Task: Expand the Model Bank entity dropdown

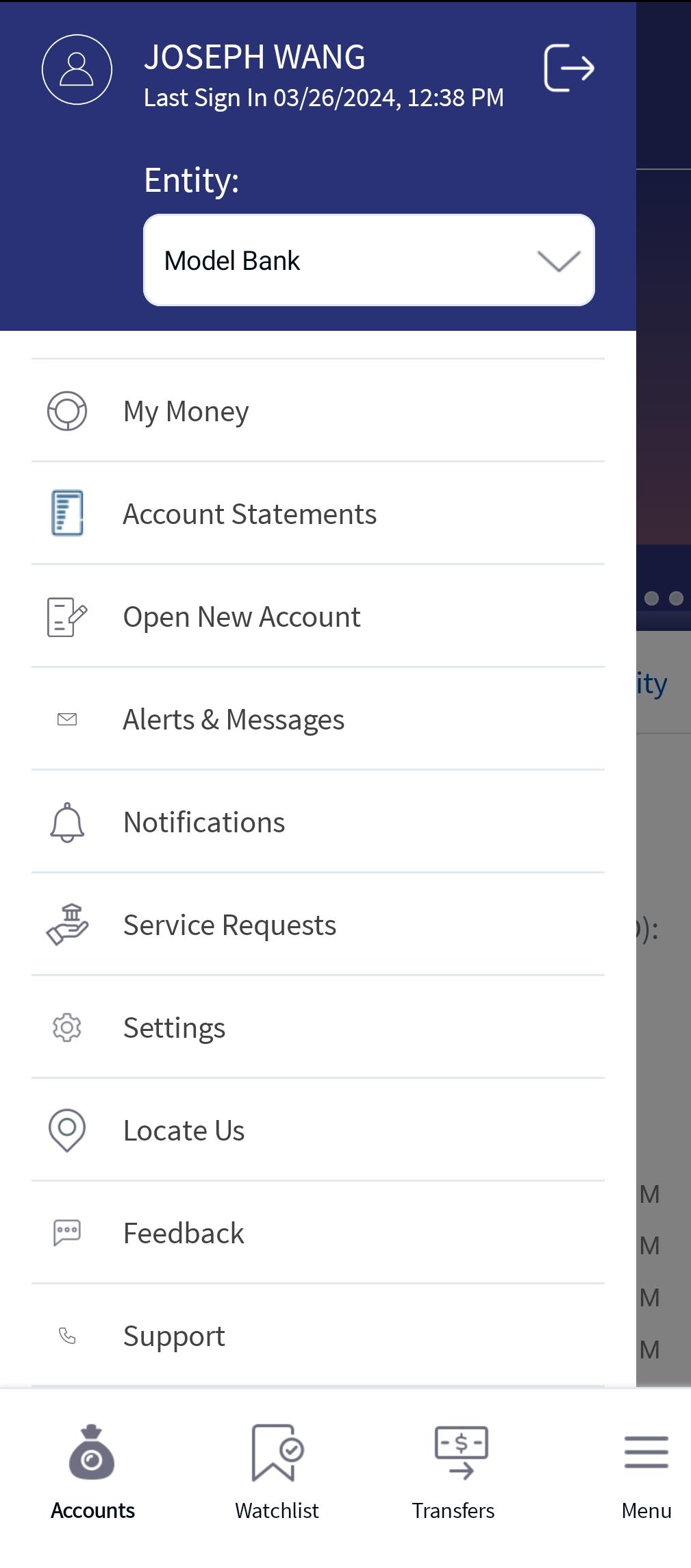Action: tap(368, 260)
